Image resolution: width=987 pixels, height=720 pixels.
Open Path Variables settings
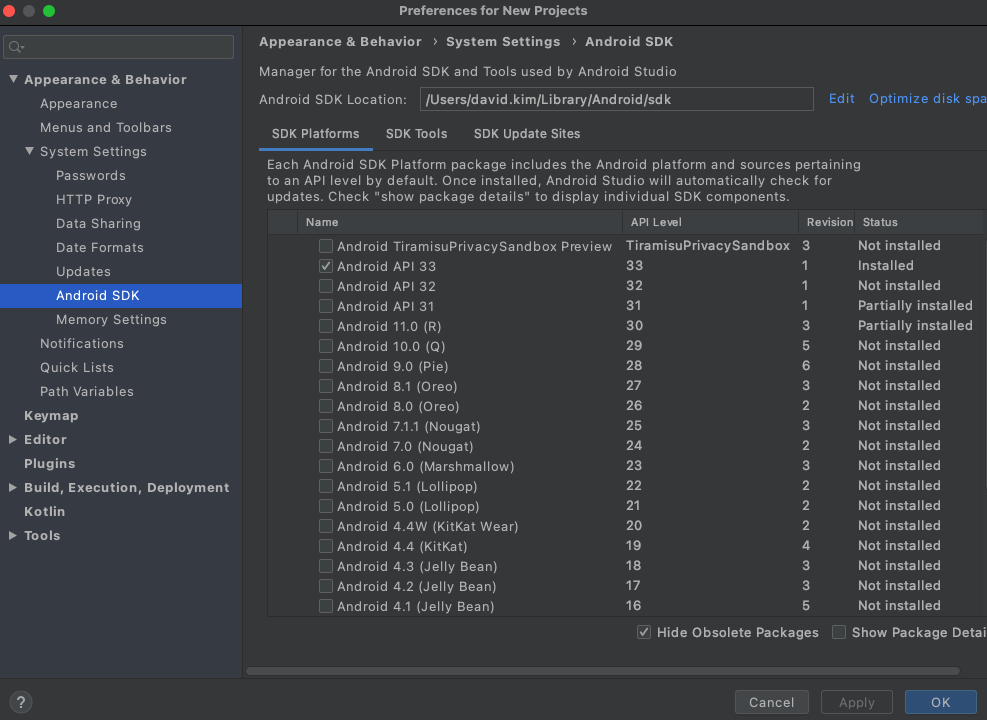[87, 391]
